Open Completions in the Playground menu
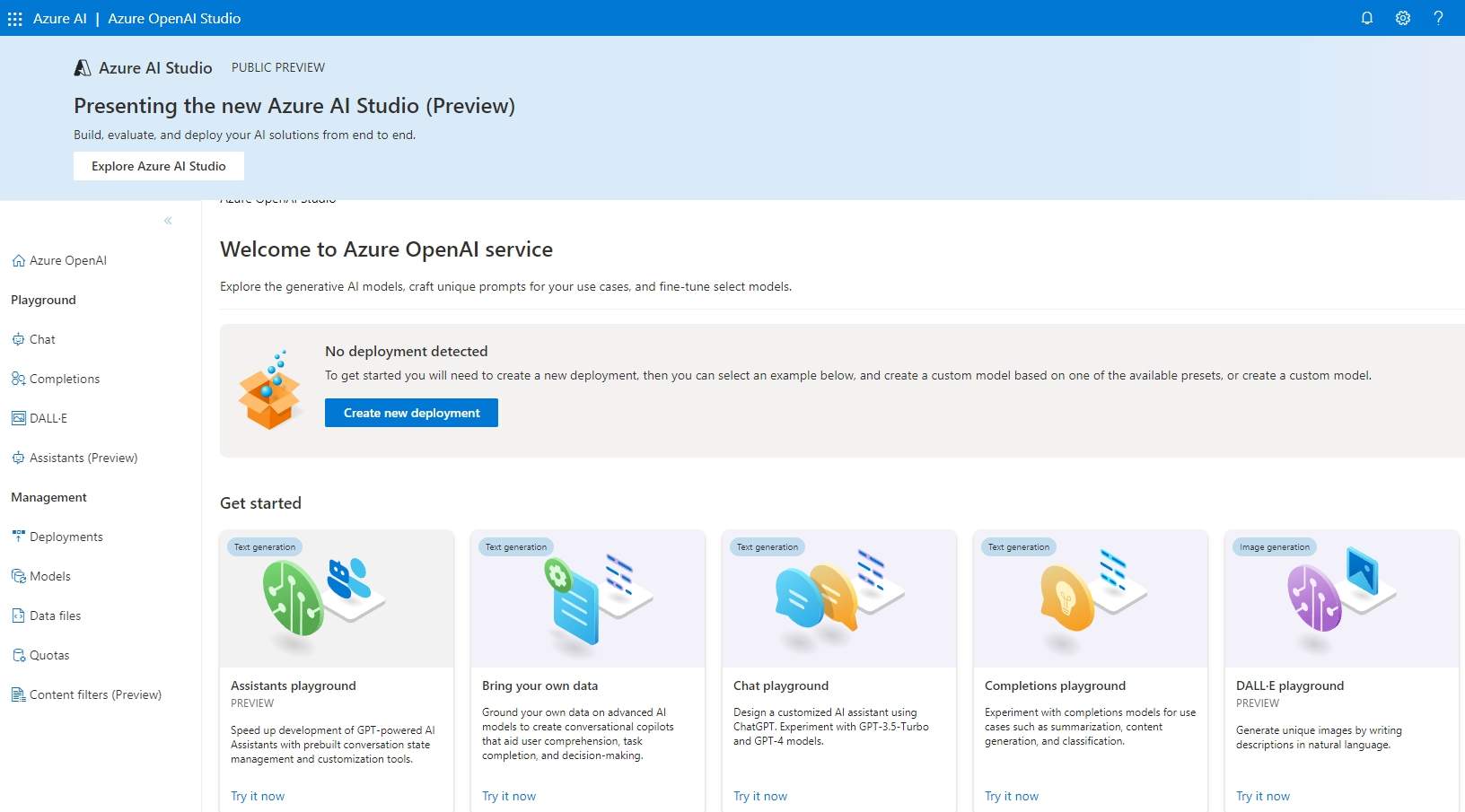This screenshot has width=1465, height=812. (x=65, y=379)
